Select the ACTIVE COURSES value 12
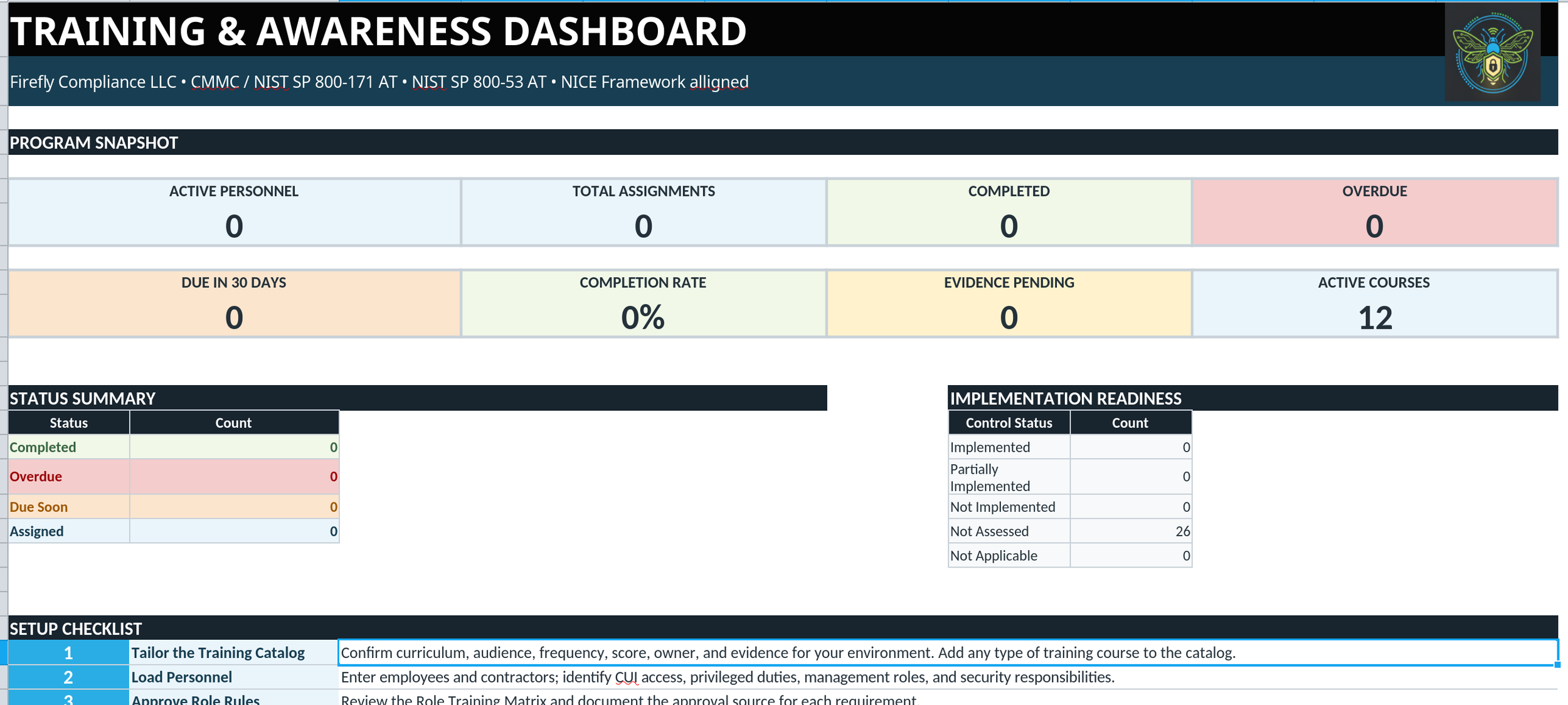Image resolution: width=1568 pixels, height=705 pixels. (1374, 317)
